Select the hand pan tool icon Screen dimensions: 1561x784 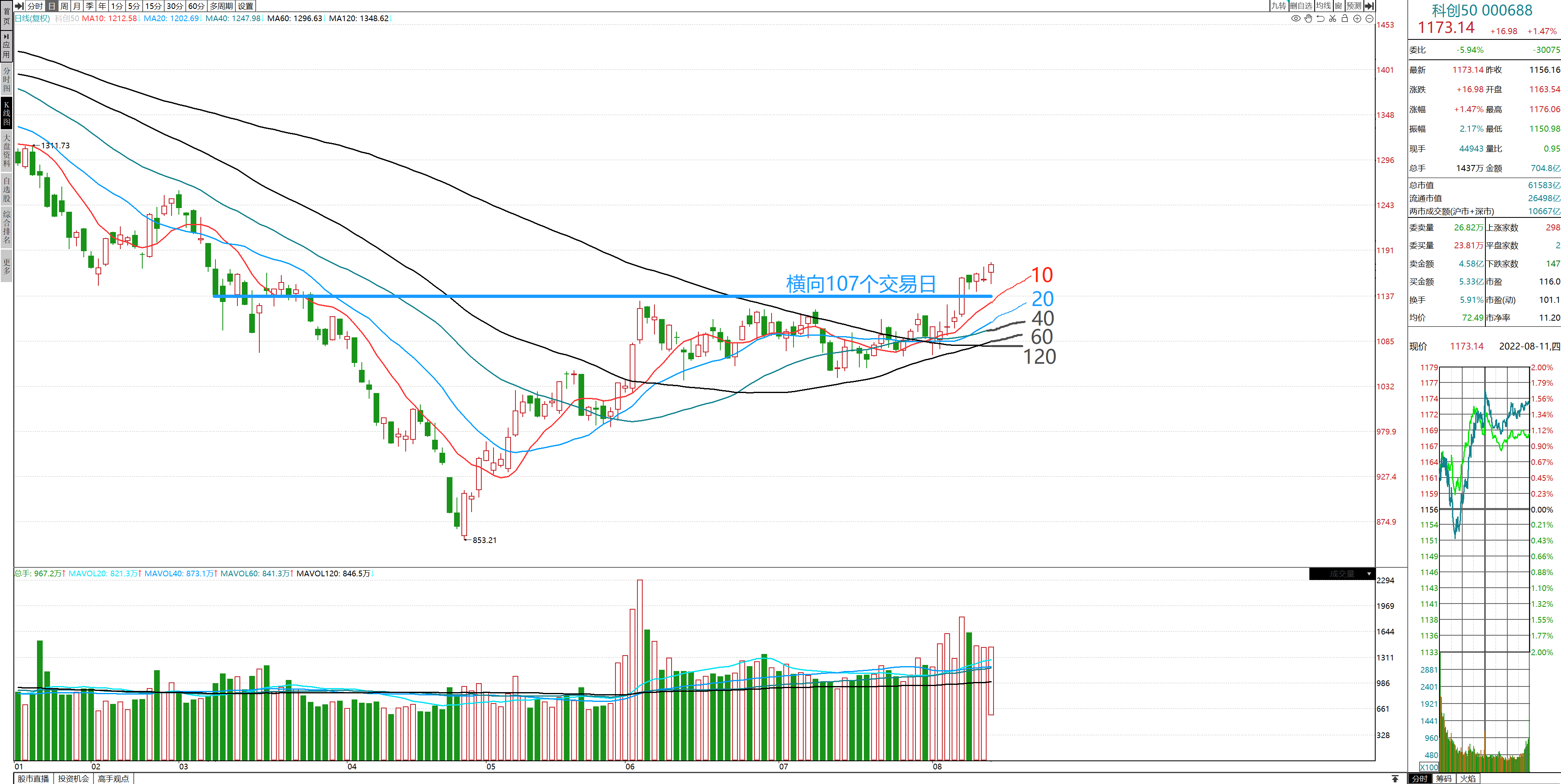[1308, 19]
